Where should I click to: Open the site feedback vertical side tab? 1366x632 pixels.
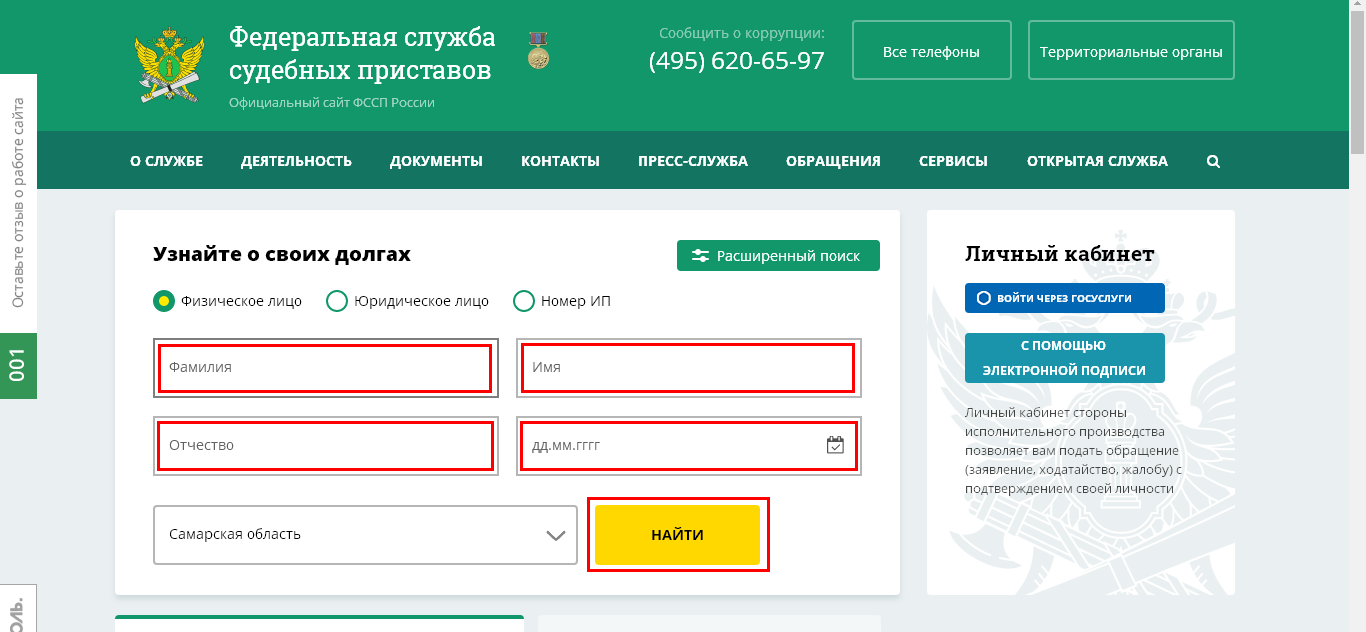coord(18,203)
